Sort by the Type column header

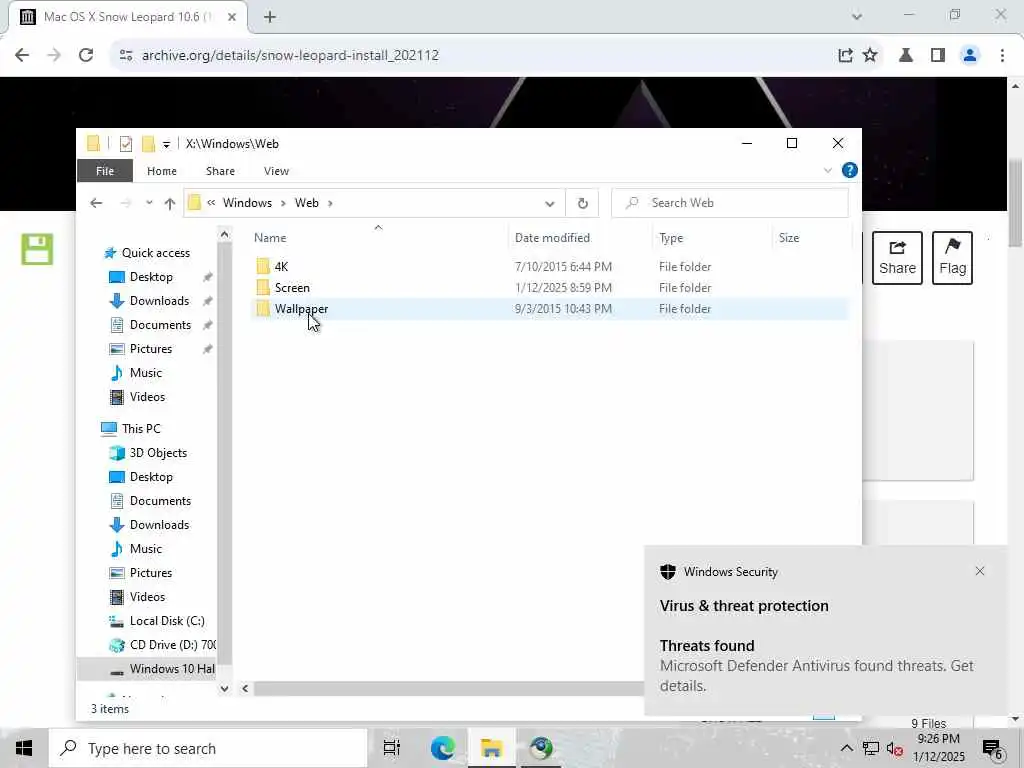pos(671,238)
